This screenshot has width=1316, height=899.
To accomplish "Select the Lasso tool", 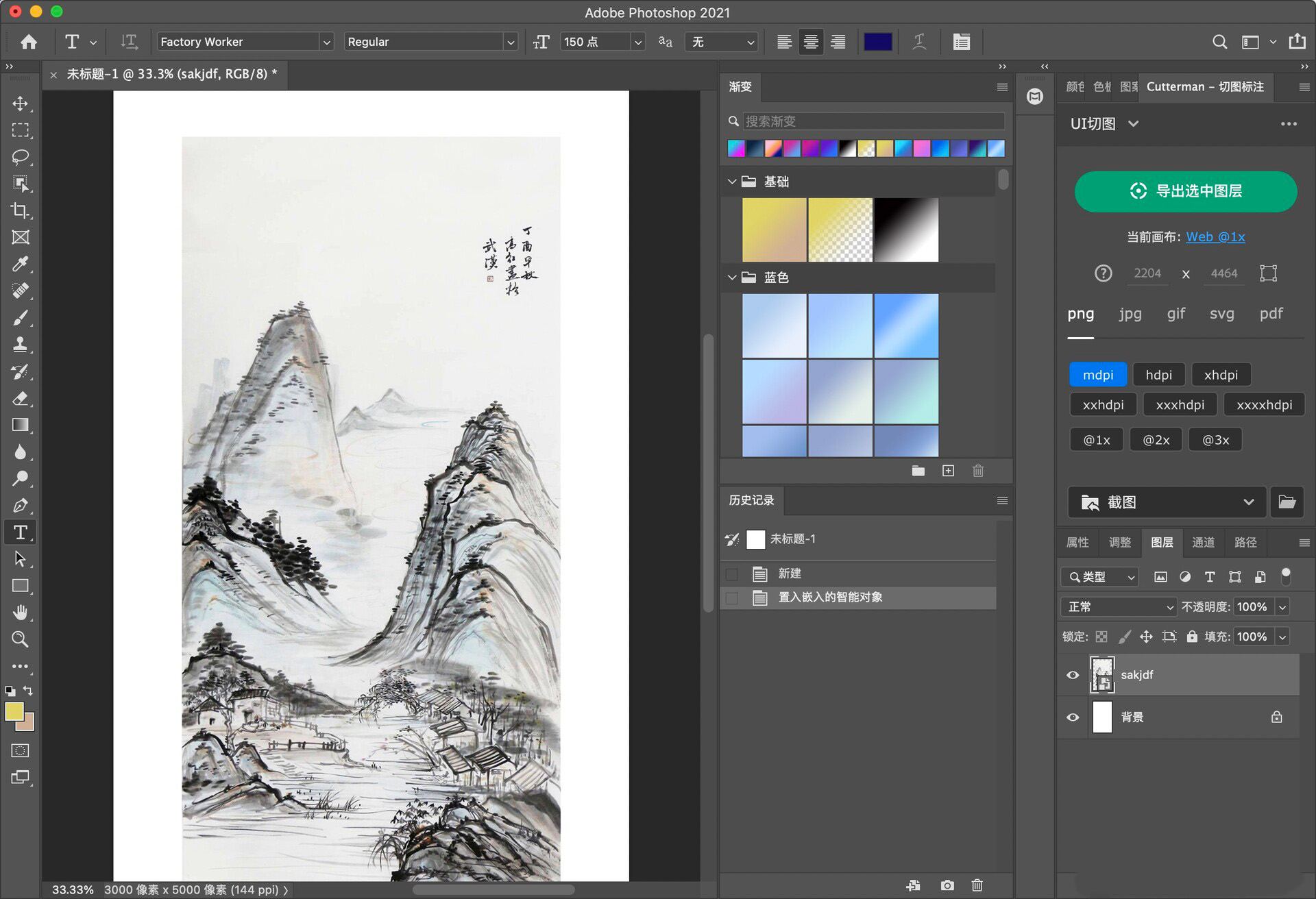I will (21, 157).
